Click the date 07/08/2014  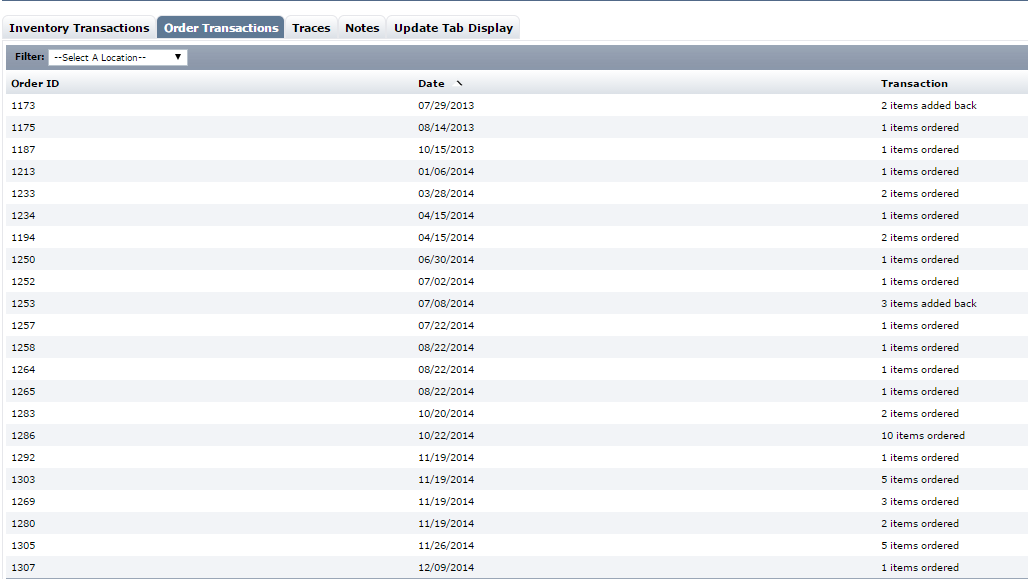446,303
